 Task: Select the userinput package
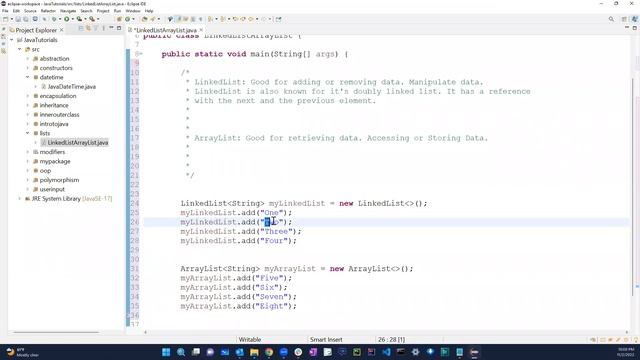[52, 189]
